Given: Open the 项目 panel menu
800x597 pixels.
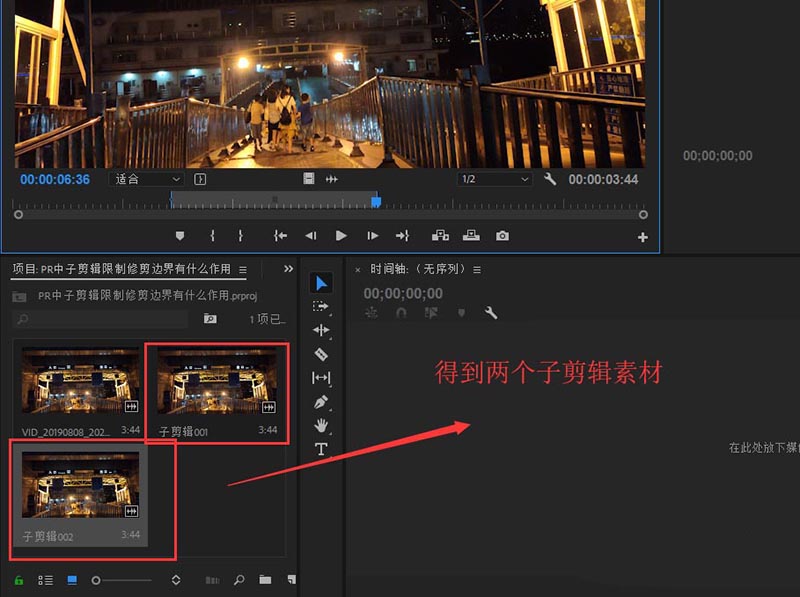Looking at the screenshot, I should (x=242, y=269).
